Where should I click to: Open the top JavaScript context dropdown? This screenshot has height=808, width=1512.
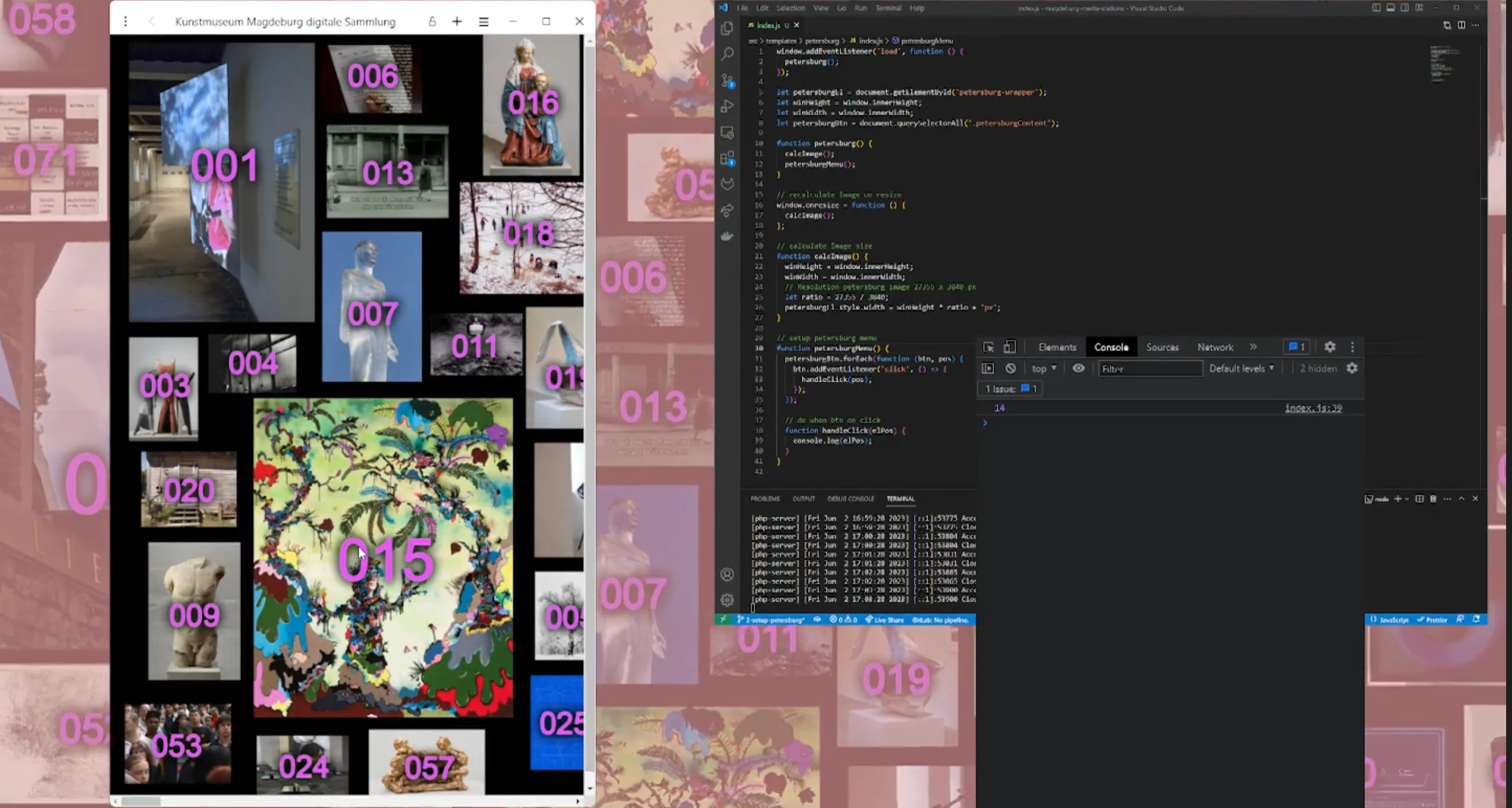(1044, 368)
